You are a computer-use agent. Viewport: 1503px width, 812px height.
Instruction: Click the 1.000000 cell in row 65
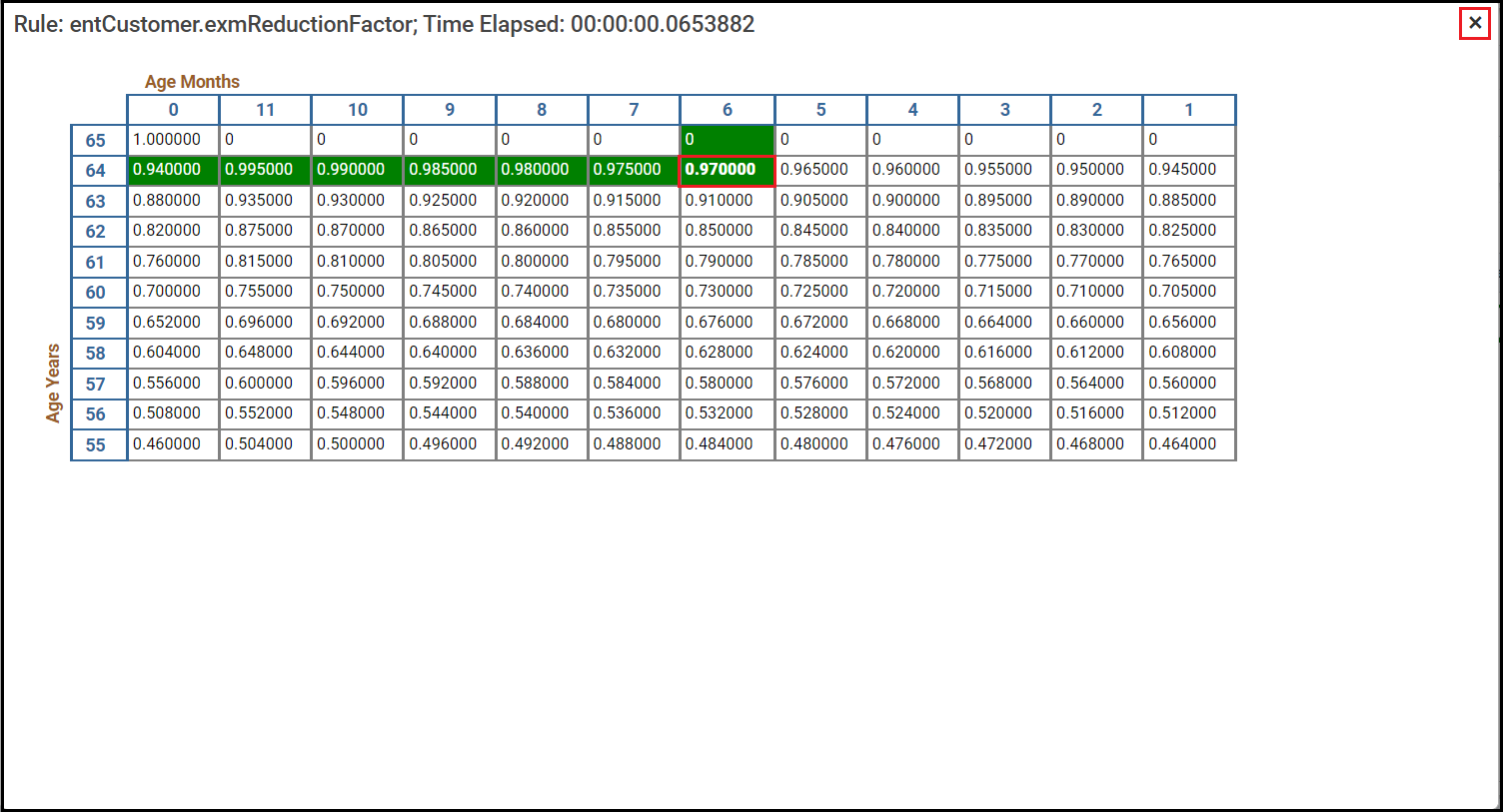coord(173,140)
